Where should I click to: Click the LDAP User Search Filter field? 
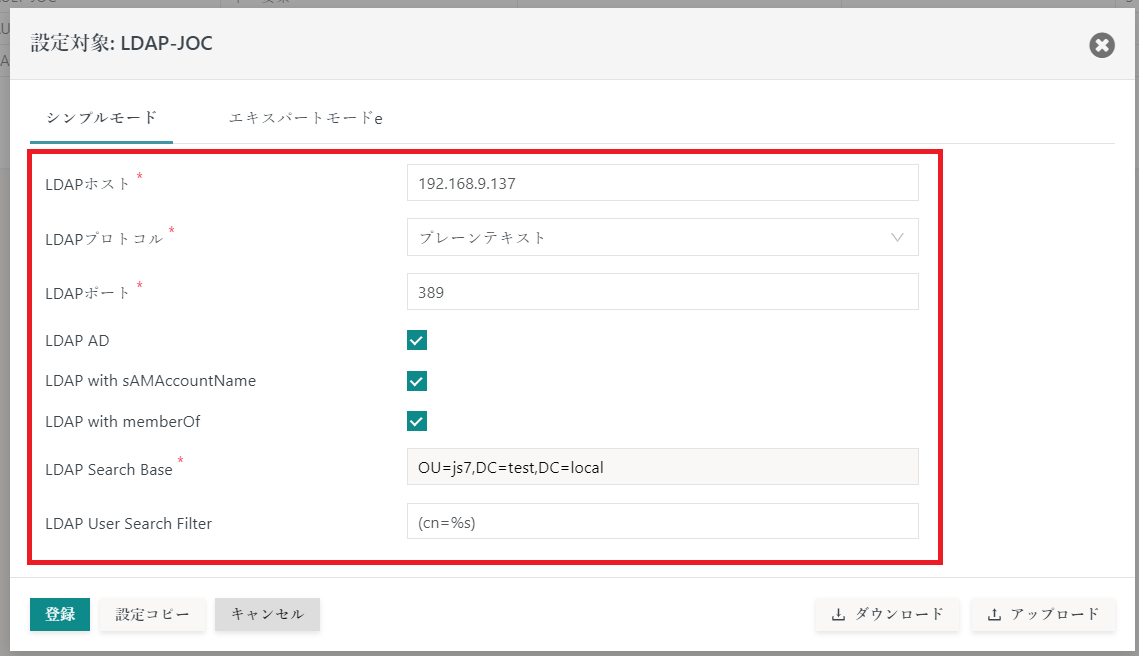pos(662,521)
